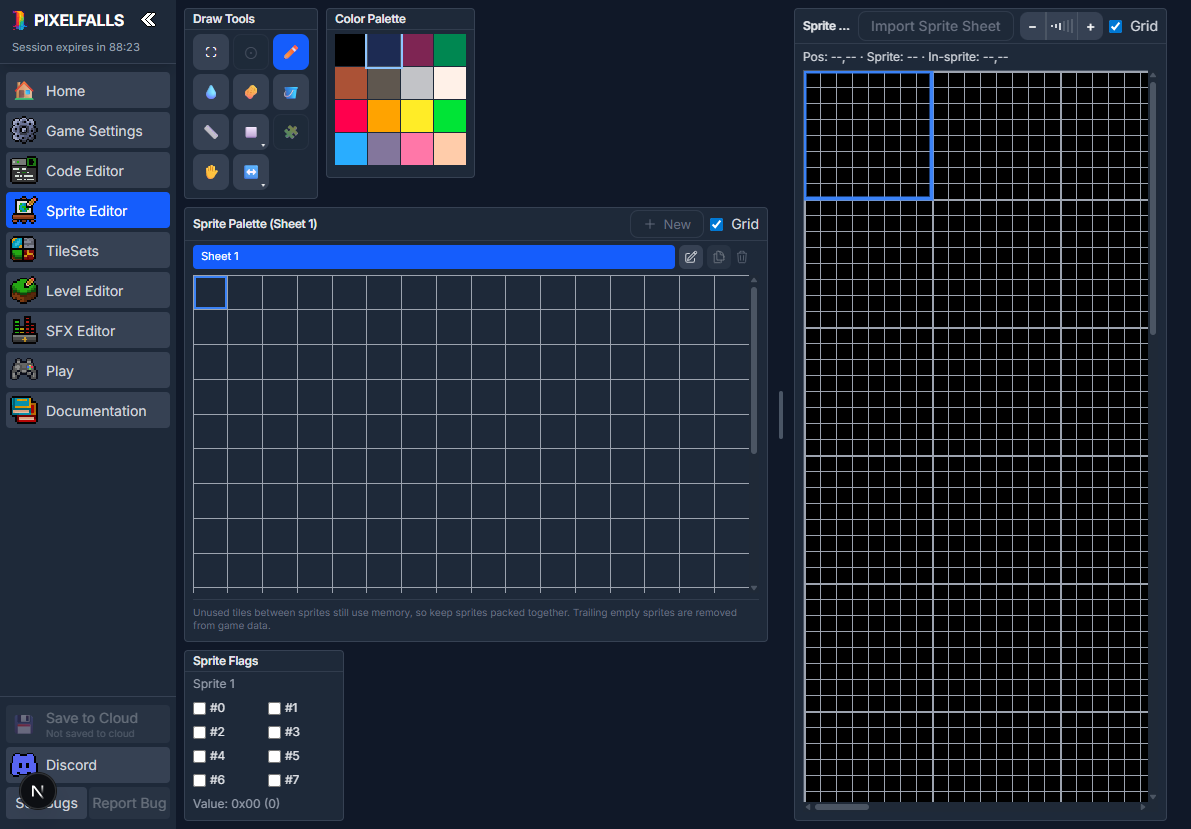Click the New sheet button
The height and width of the screenshot is (829, 1191).
pos(667,224)
